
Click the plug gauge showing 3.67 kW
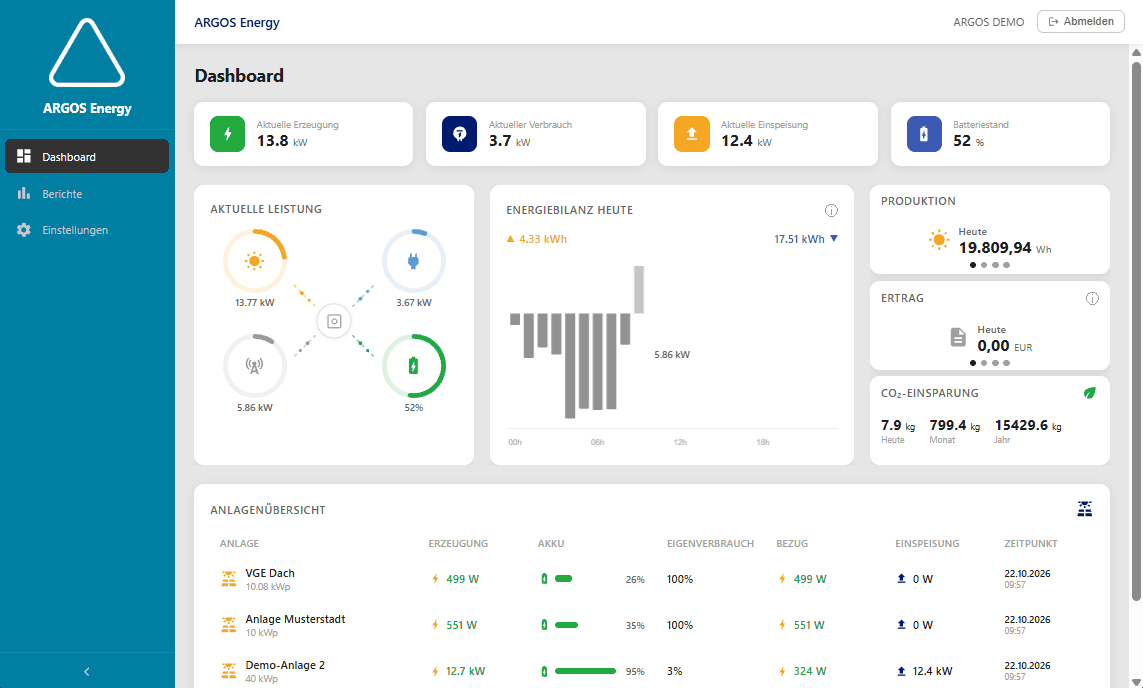point(413,261)
